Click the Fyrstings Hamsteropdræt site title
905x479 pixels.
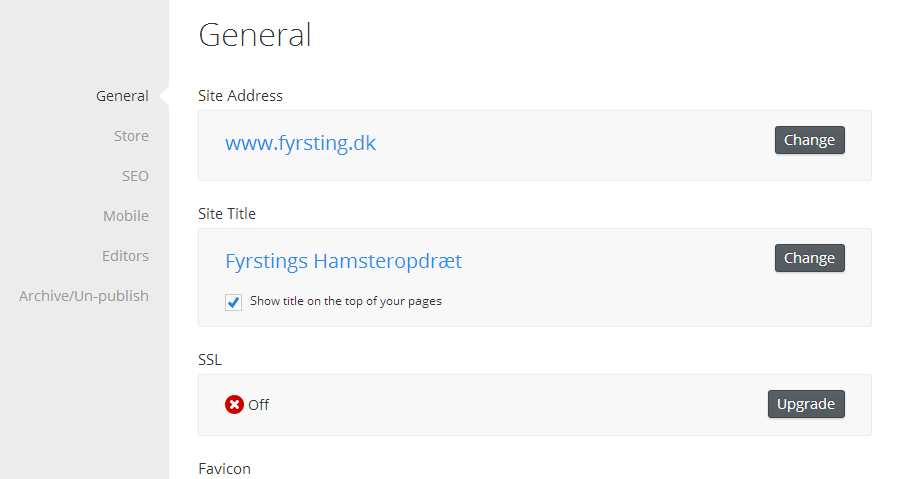click(x=343, y=261)
